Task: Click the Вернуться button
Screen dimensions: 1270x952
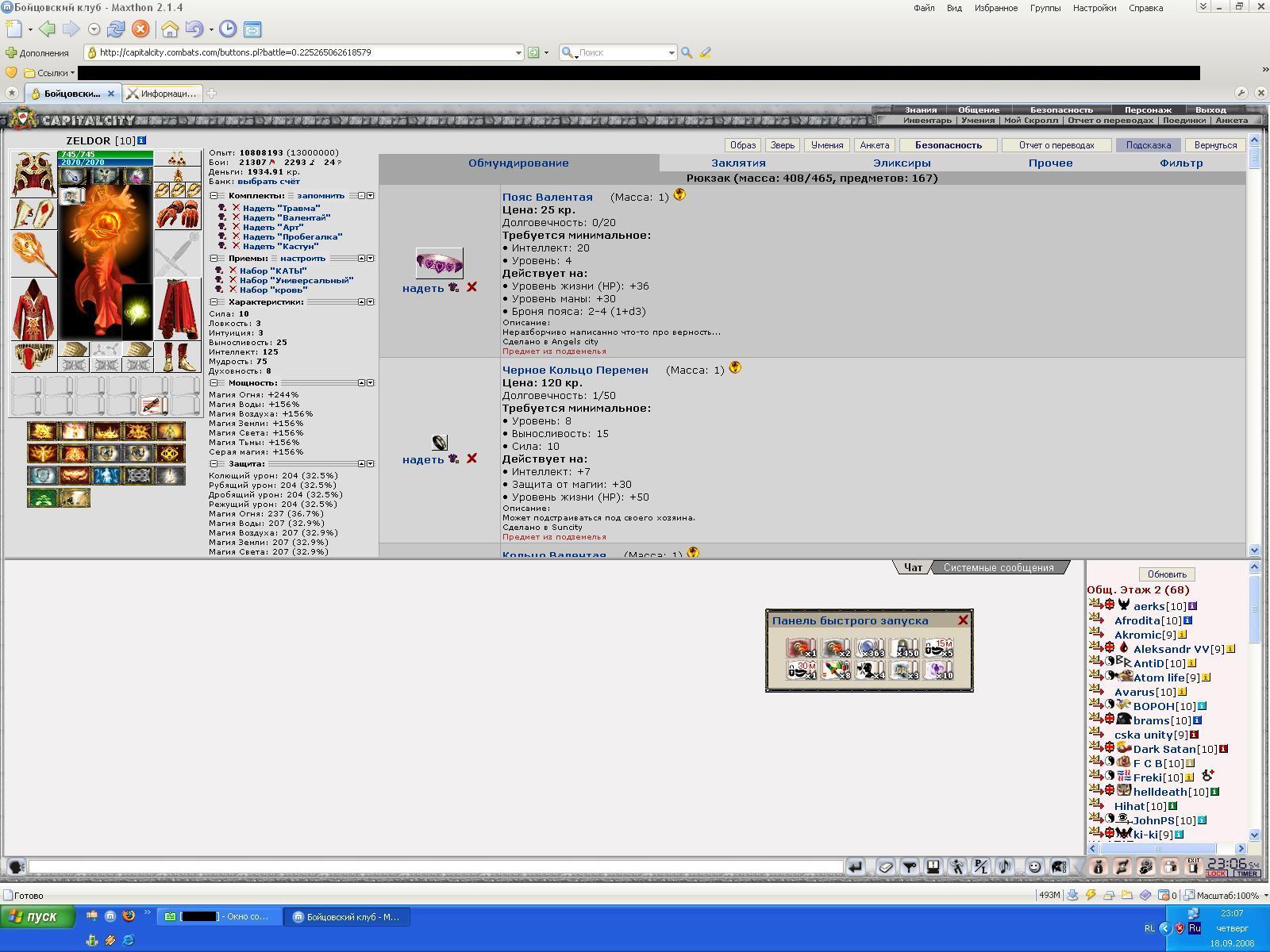Action: tap(1215, 145)
